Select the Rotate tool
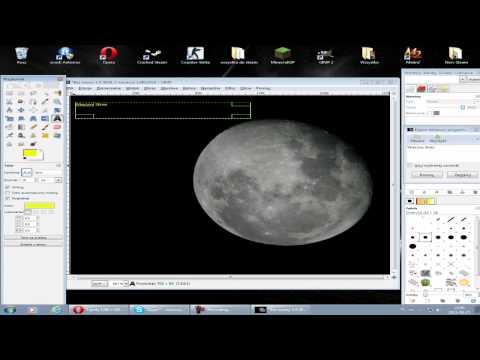Image resolution: width=480 pixels, height=360 pixels. (x=57, y=110)
